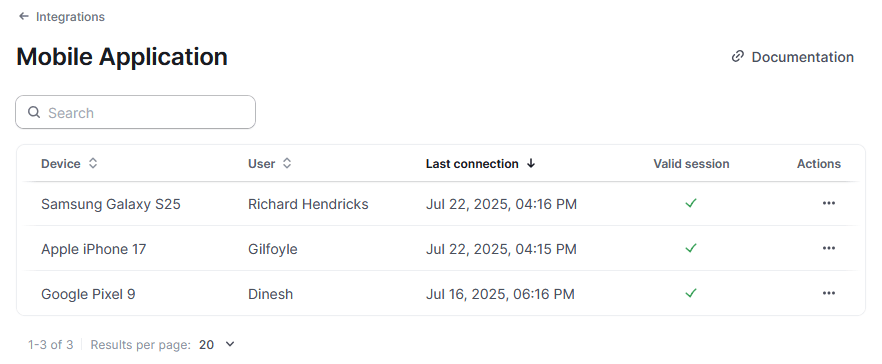Image resolution: width=882 pixels, height=364 pixels.
Task: Sort table by Device header
Action: 61,164
